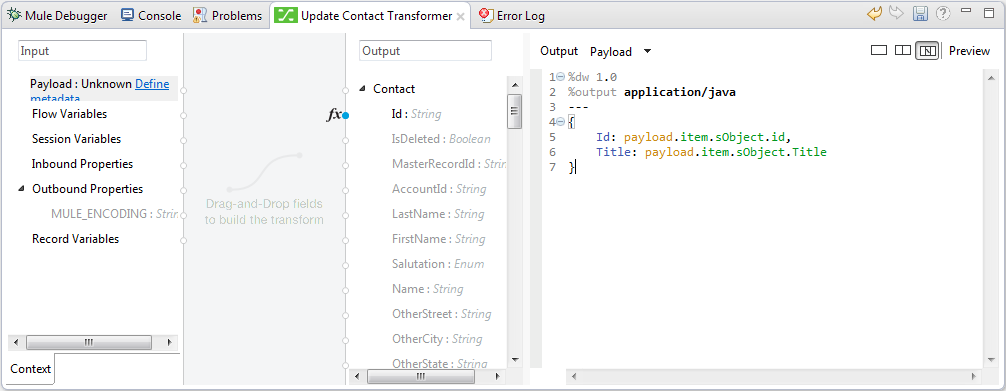Viewport: 1006px width, 391px height.
Task: Collapse the Outbound Properties node
Action: [21, 189]
